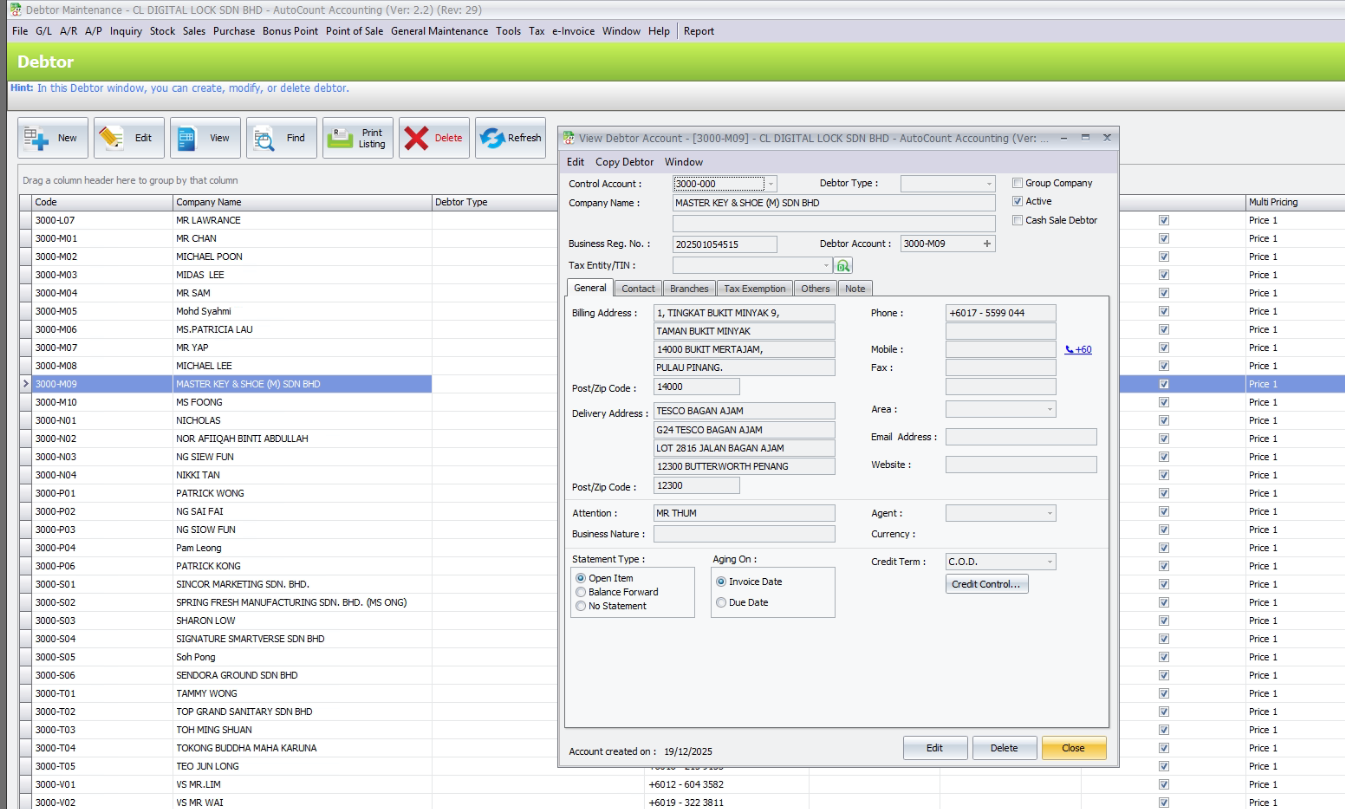Viewport: 1345px width, 809px height.
Task: Click the +60 phone link beside Mobile
Action: coord(1078,350)
